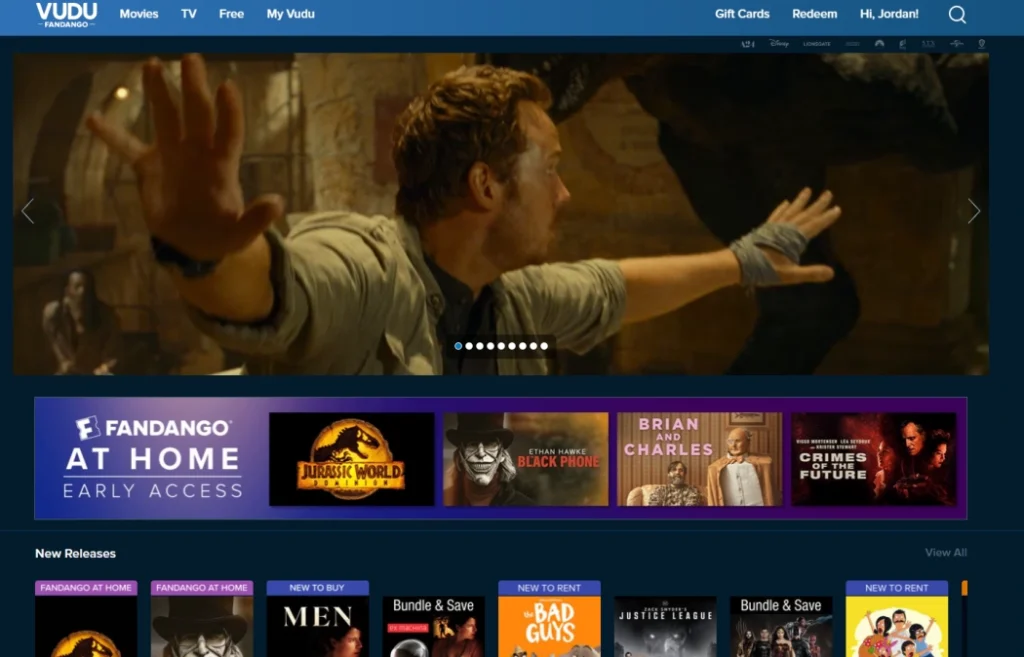Go back using the left carousel arrow

point(29,211)
